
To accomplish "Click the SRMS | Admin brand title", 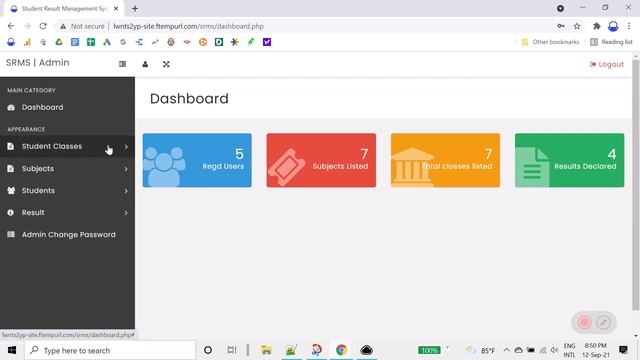I will (x=38, y=63).
